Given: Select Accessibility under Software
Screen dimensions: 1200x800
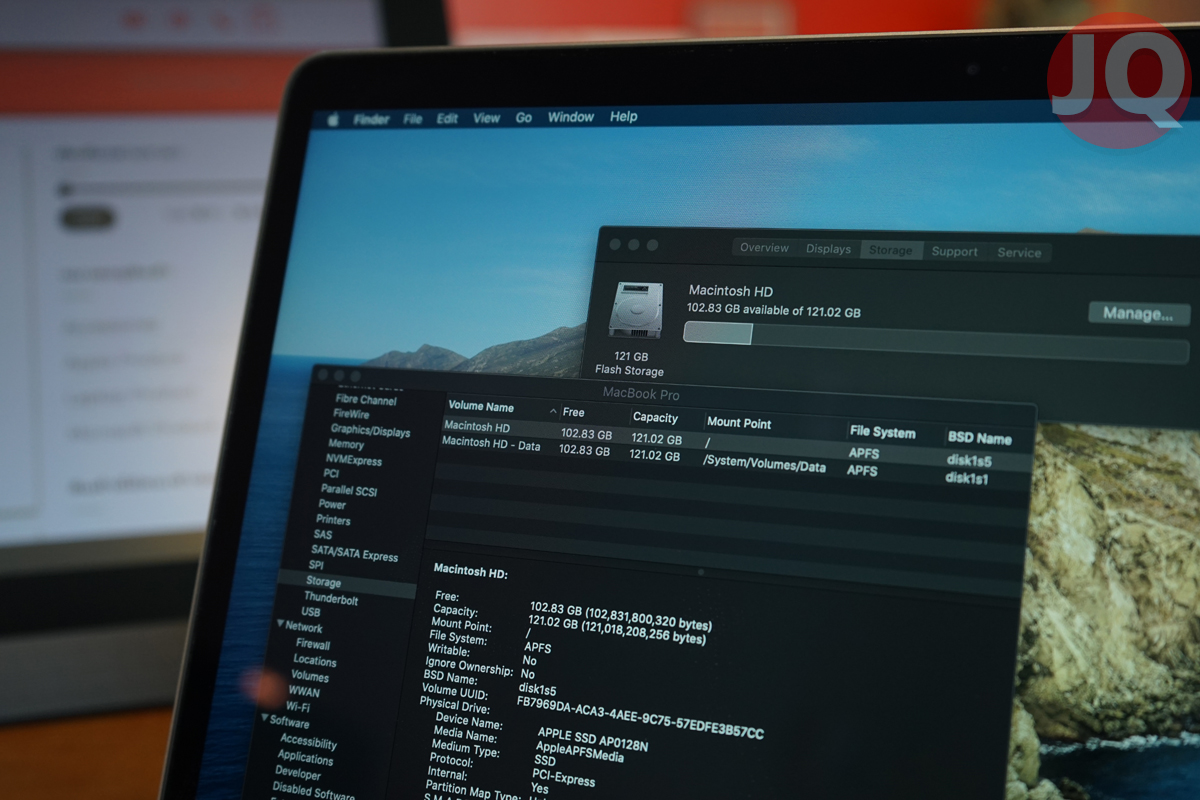Looking at the screenshot, I should pos(308,742).
